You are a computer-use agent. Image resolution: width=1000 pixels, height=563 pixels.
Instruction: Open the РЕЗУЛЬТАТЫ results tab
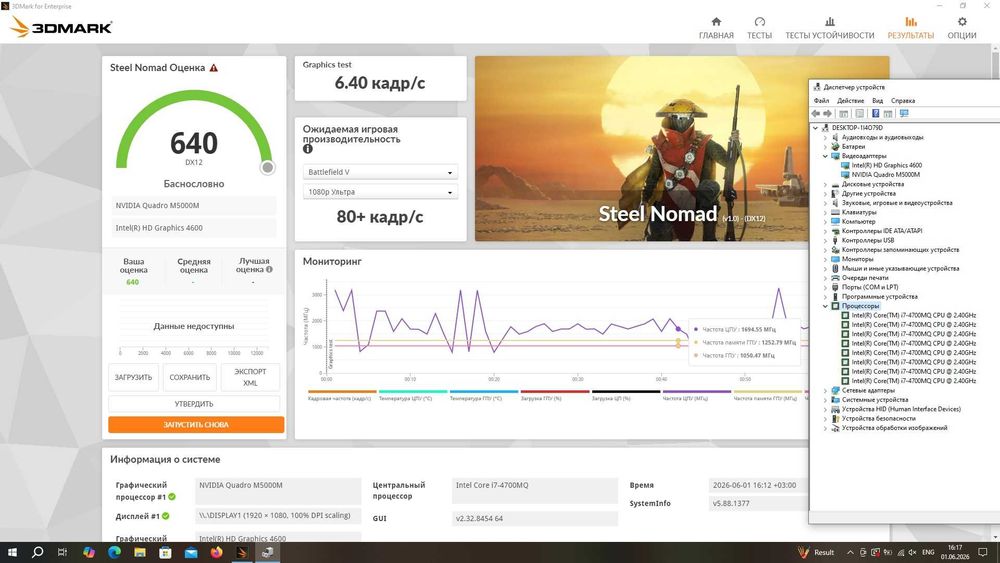click(x=911, y=28)
